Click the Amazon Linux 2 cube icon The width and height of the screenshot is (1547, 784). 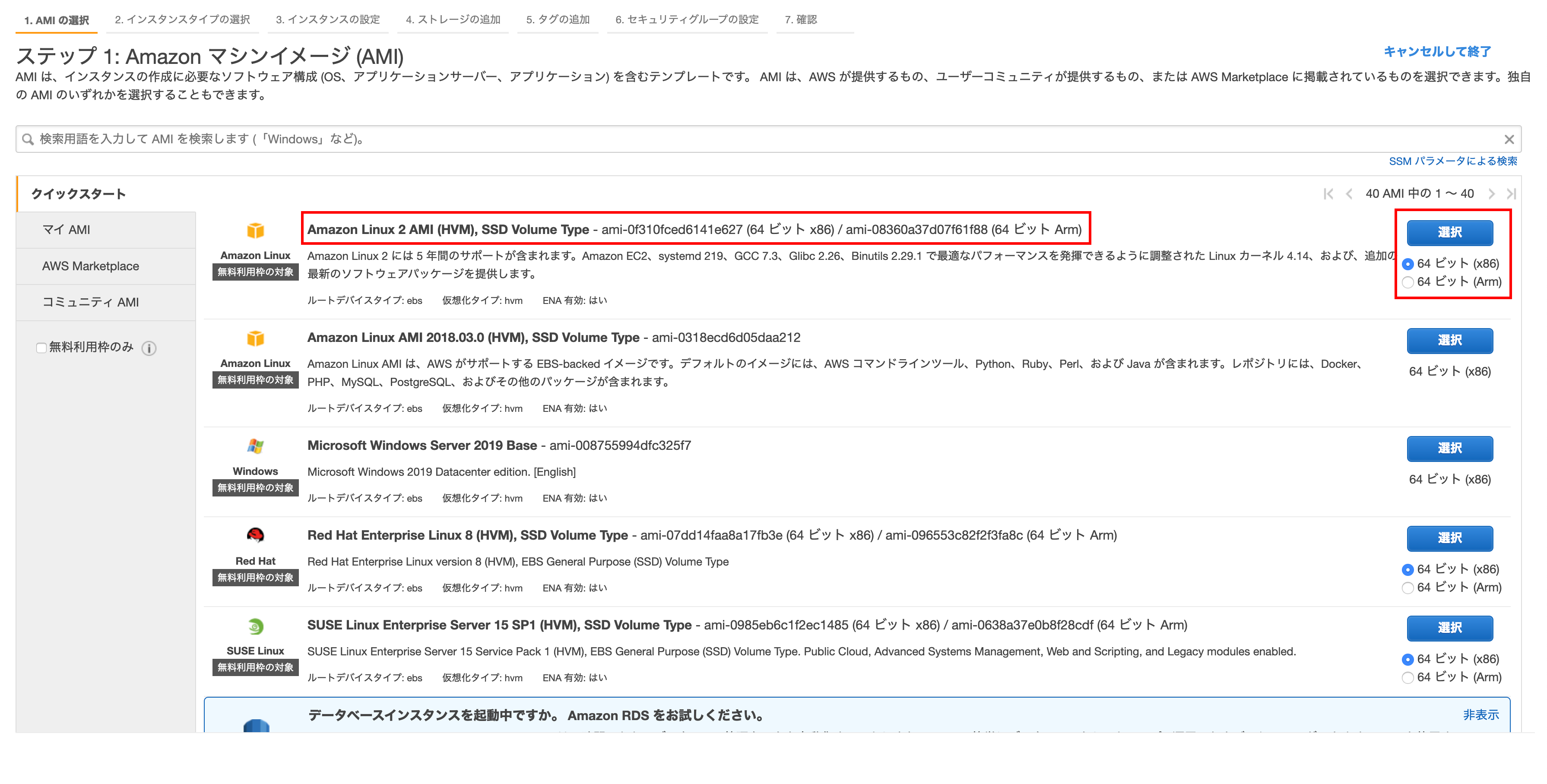pos(255,231)
